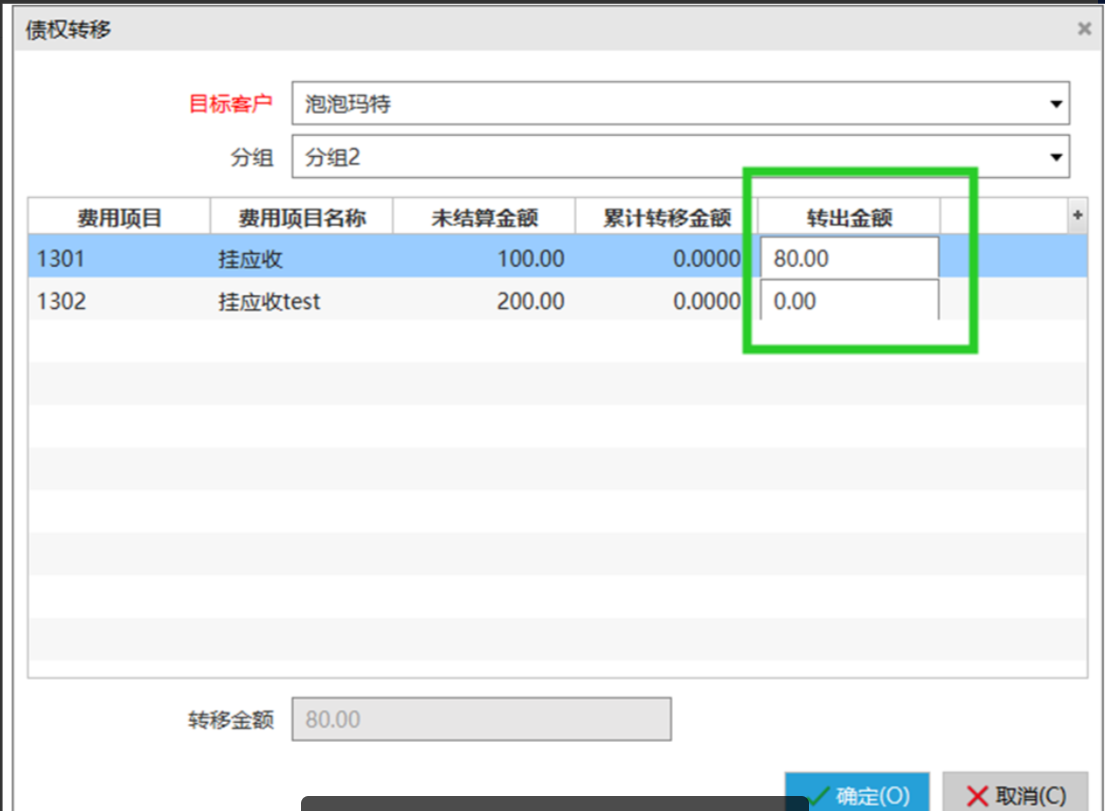Focus the 转出金额 input showing 0.00
The height and width of the screenshot is (811, 1105).
point(849,301)
